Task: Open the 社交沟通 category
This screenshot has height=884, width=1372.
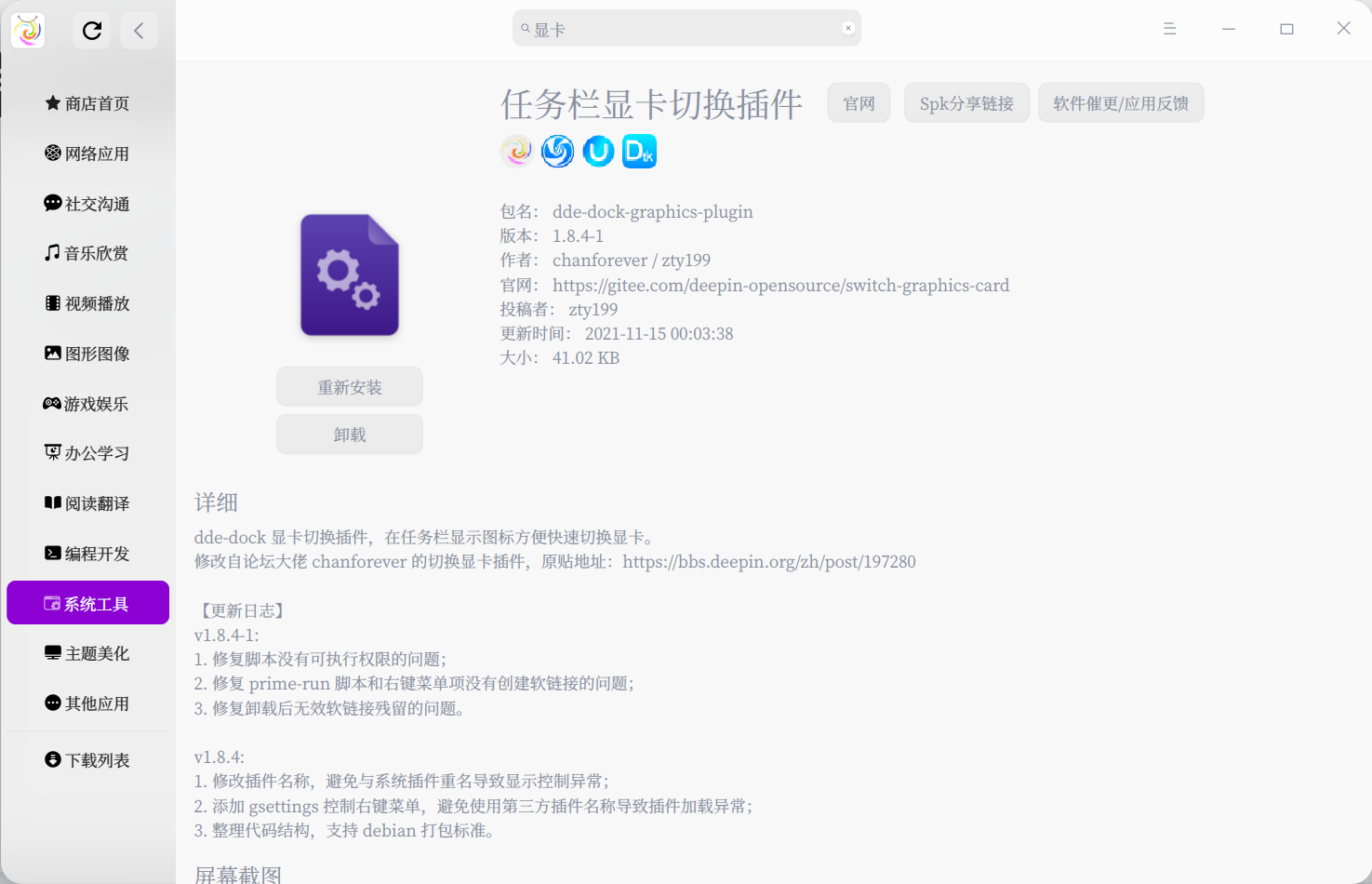Action: pos(87,204)
